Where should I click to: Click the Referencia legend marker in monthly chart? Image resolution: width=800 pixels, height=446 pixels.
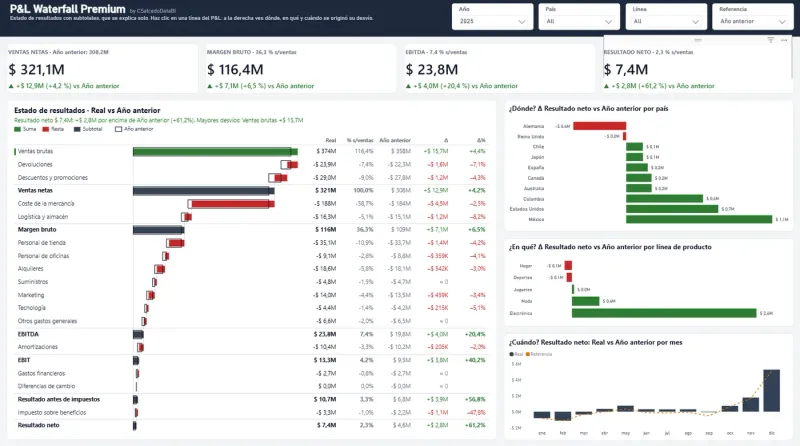click(528, 354)
